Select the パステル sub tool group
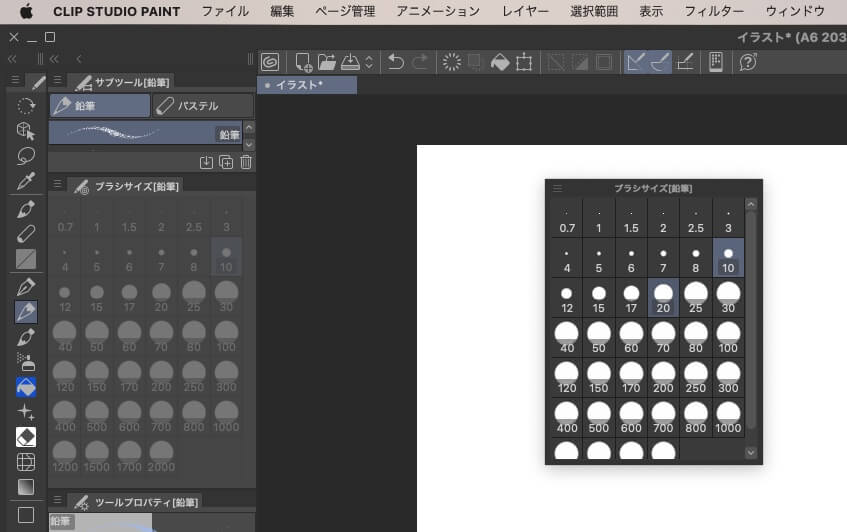 coord(203,106)
